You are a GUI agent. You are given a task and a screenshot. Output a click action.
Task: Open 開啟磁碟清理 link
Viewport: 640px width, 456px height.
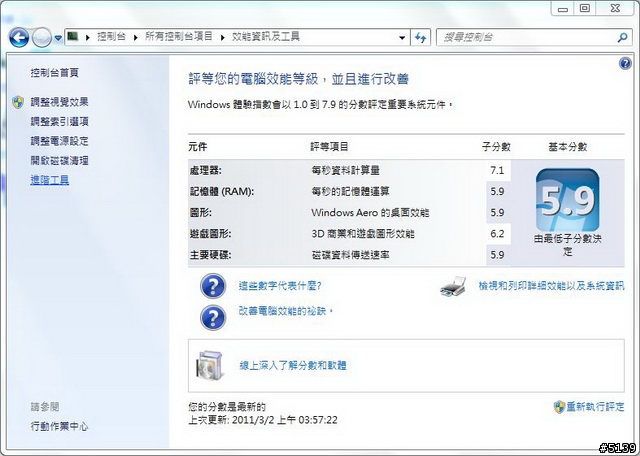59,161
